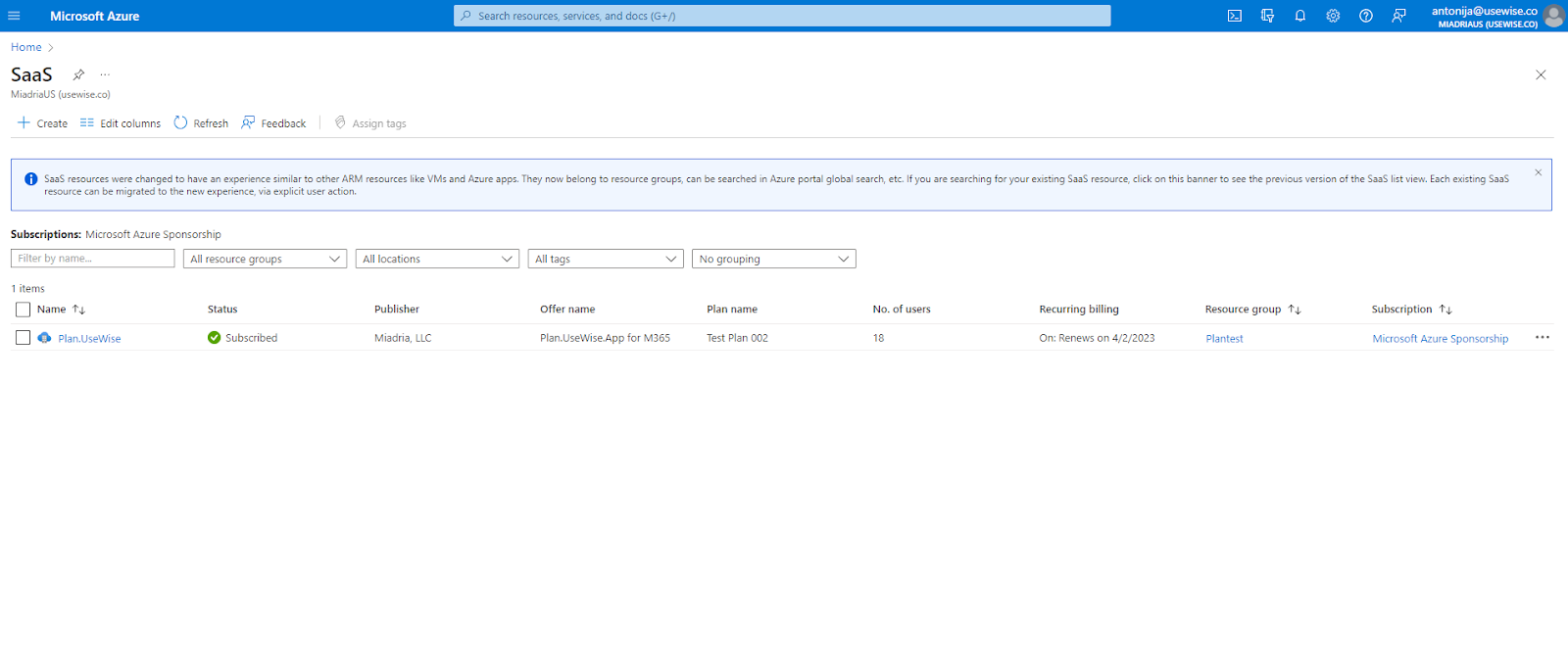
Task: Click the Recurring billing column header
Action: click(1079, 310)
